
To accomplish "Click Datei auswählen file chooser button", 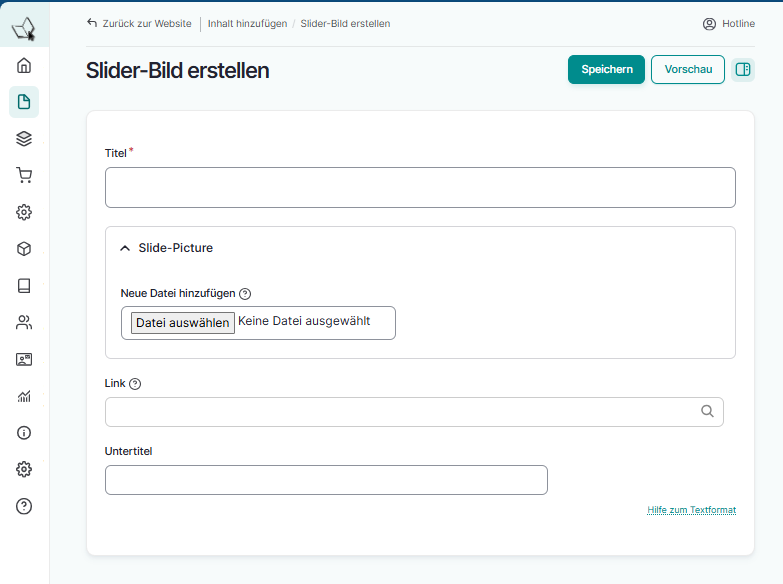I will 183,322.
